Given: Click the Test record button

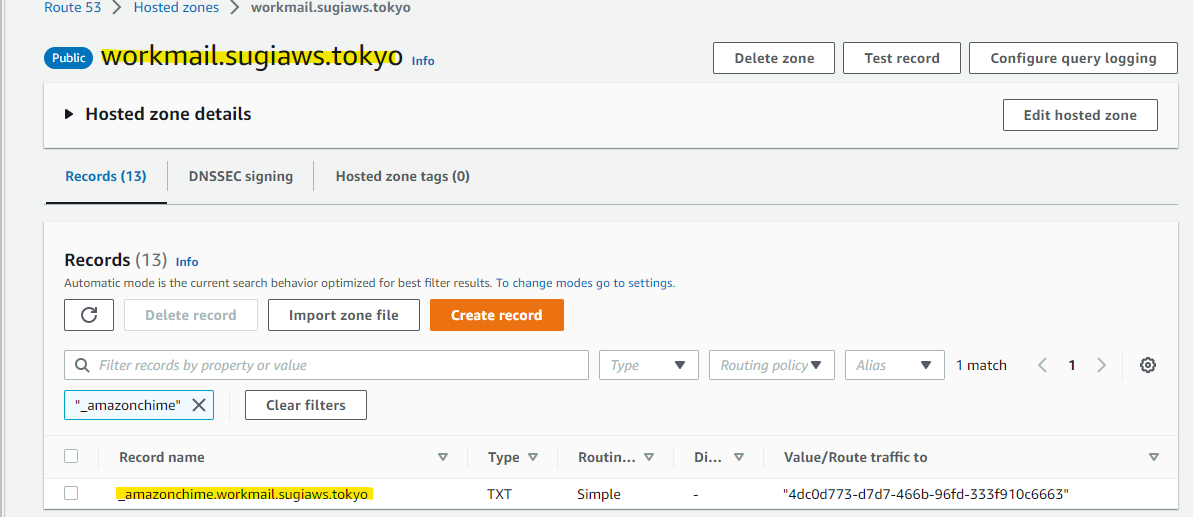Looking at the screenshot, I should (x=902, y=58).
